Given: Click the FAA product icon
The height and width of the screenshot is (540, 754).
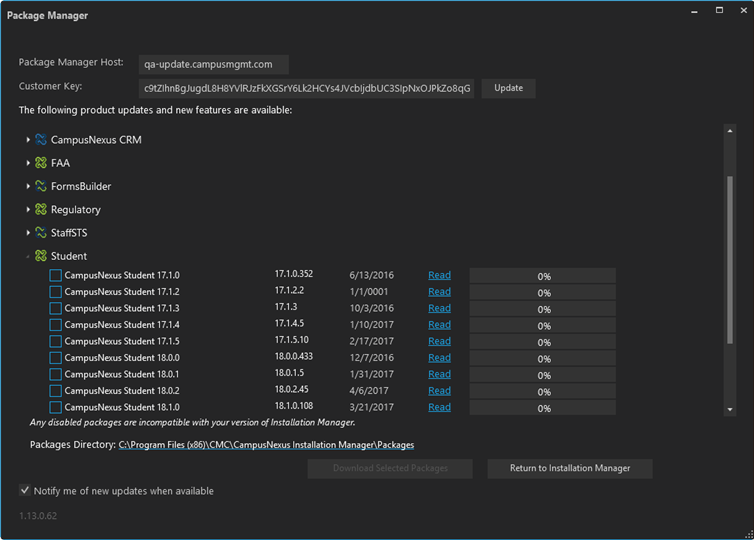Looking at the screenshot, I should tap(41, 163).
